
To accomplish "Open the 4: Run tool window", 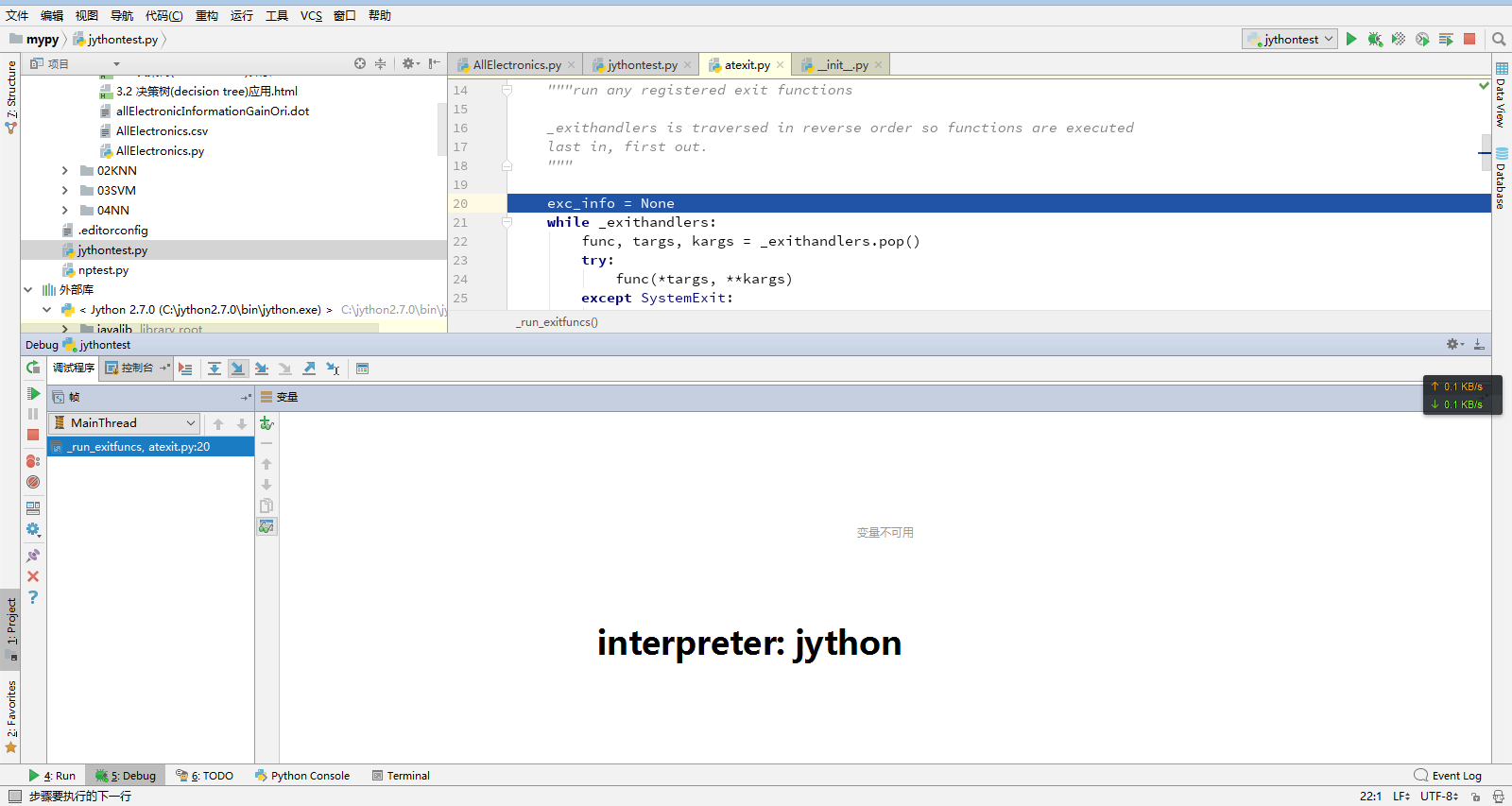I will click(52, 776).
